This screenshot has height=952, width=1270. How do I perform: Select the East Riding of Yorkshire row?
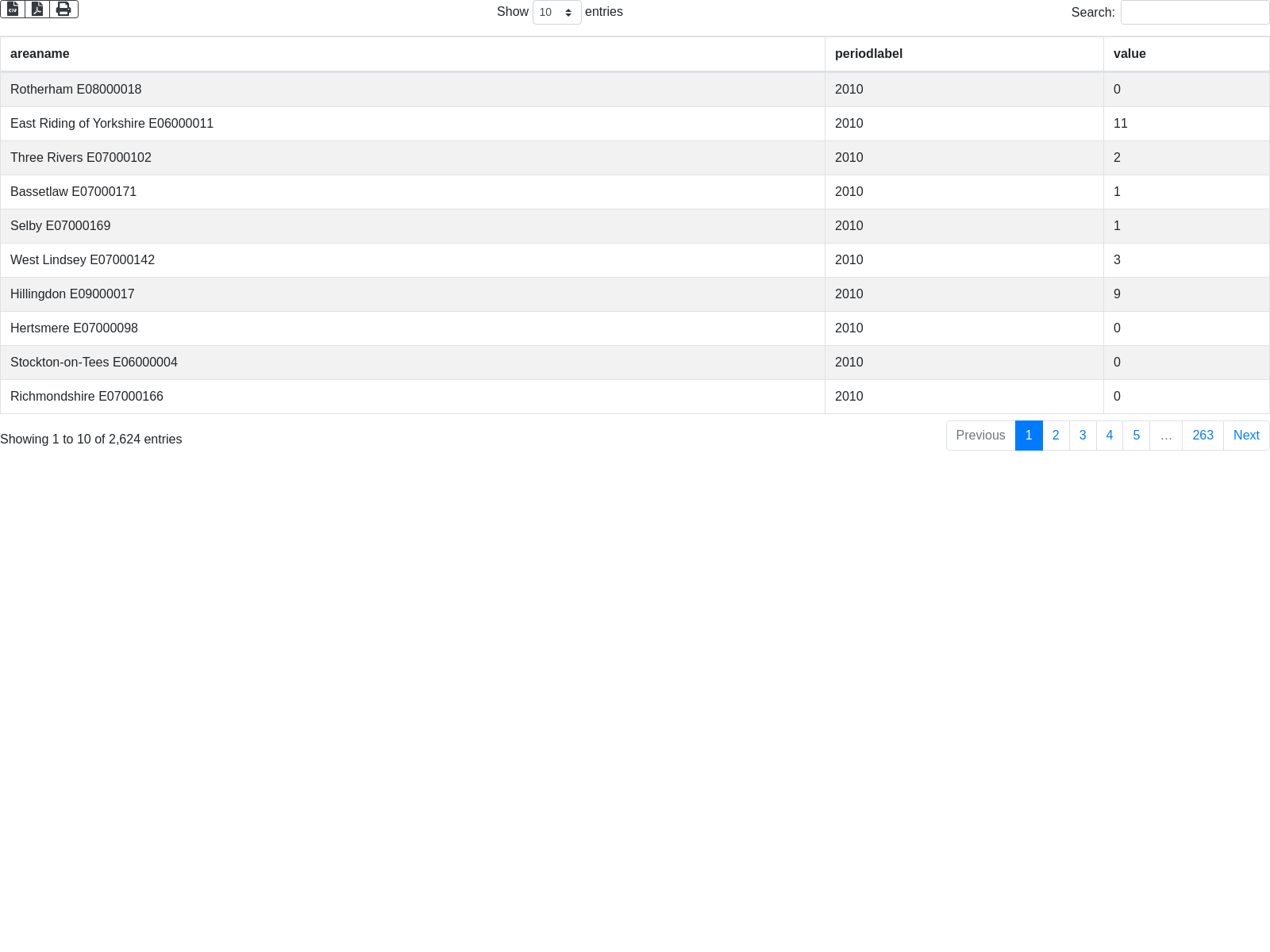112,124
